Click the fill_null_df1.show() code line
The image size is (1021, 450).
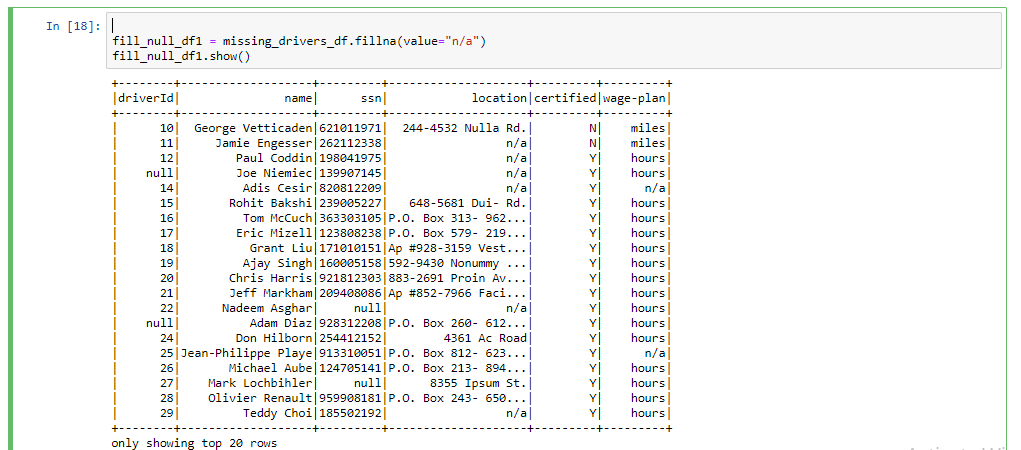pos(181,55)
